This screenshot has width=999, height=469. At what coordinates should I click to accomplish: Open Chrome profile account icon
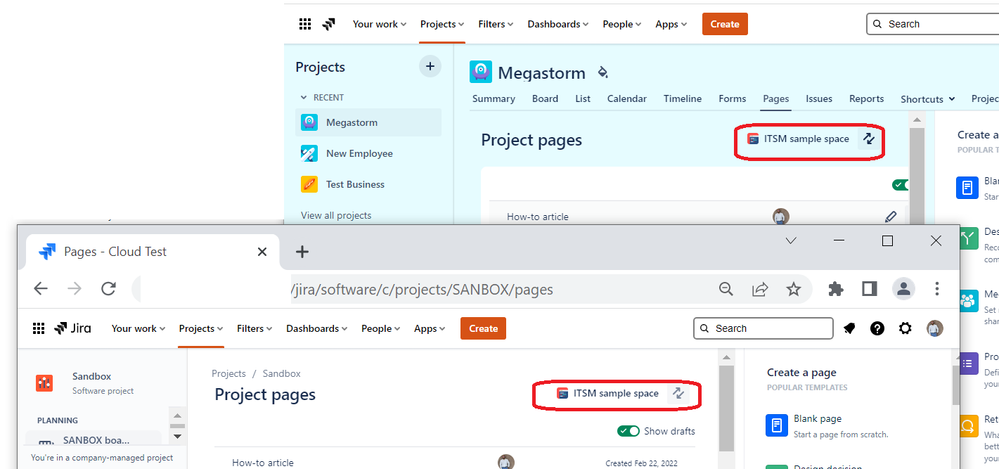903,289
